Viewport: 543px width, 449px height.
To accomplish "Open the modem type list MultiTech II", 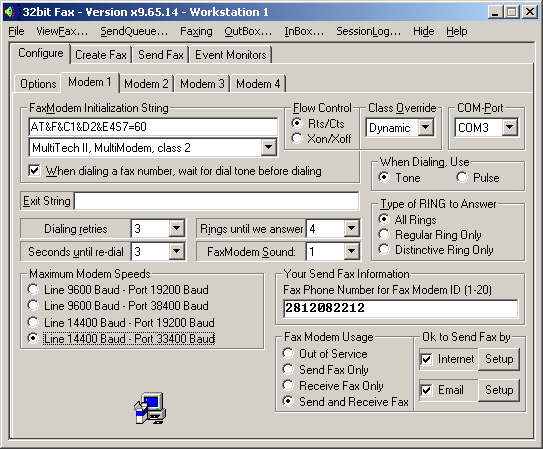I will (269, 148).
